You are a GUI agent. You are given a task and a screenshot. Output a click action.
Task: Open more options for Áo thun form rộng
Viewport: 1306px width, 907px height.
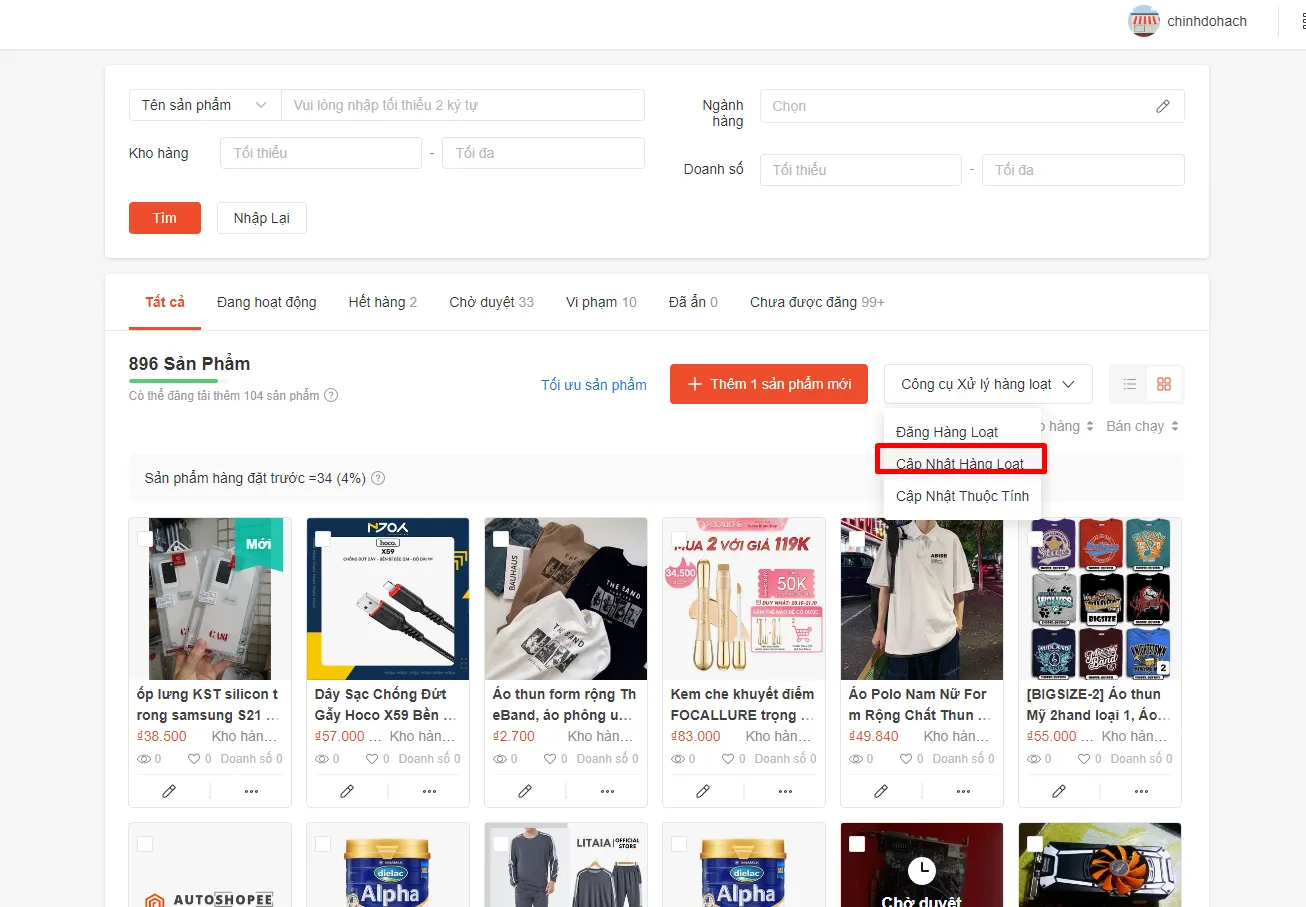point(607,791)
